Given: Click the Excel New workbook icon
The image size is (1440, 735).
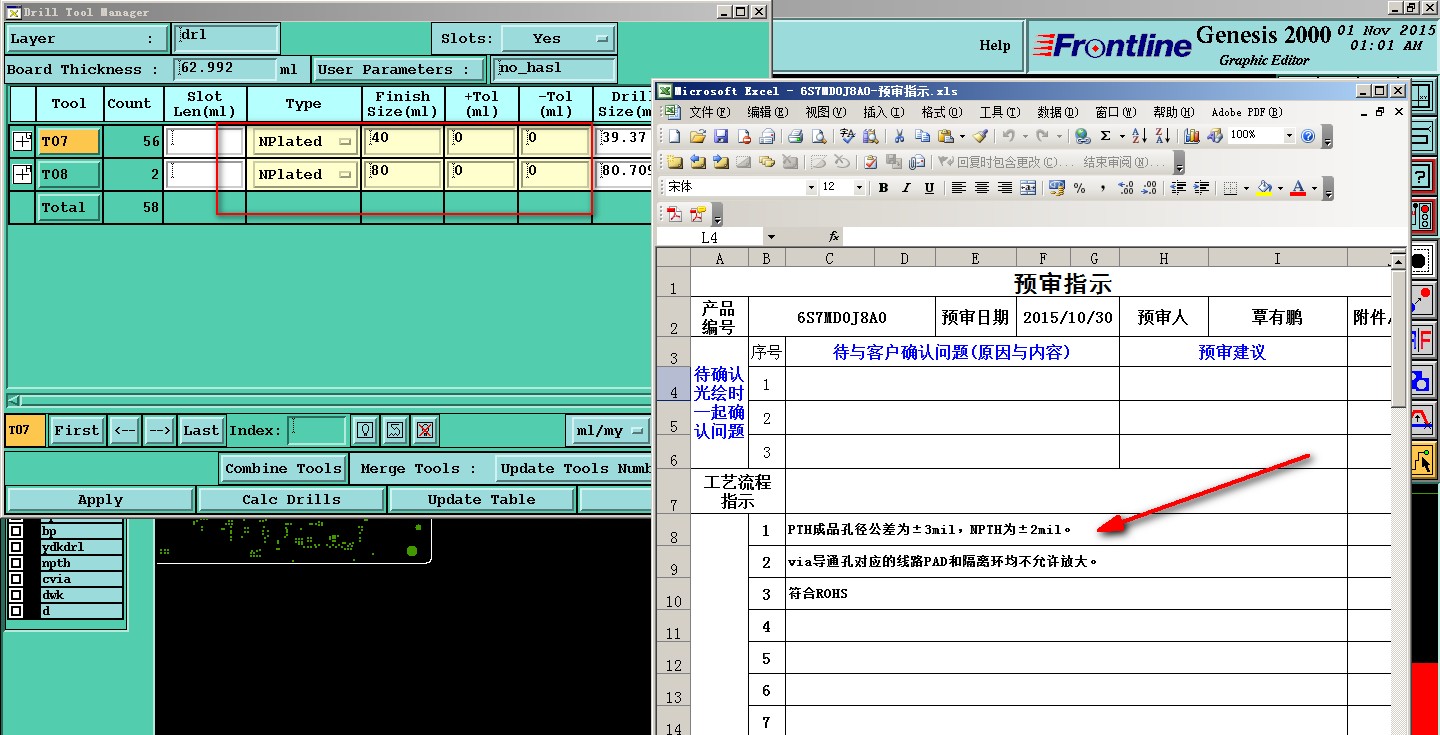Looking at the screenshot, I should coord(675,136).
